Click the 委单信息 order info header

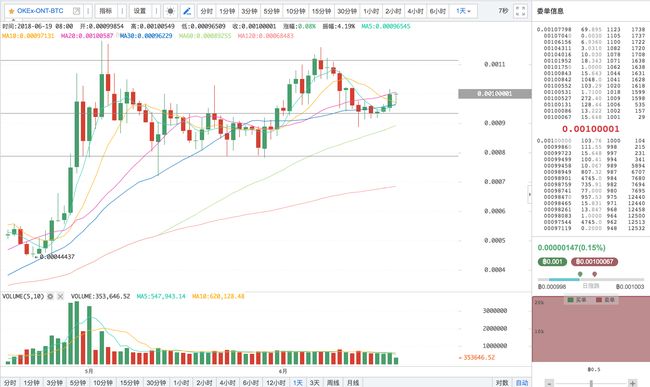pyautogui.click(x=550, y=11)
